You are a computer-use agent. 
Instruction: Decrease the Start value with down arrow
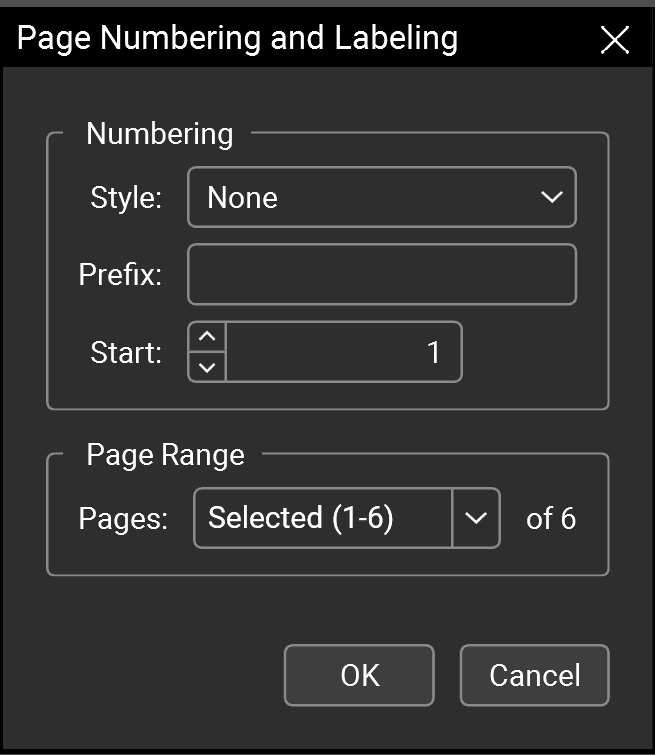point(207,367)
